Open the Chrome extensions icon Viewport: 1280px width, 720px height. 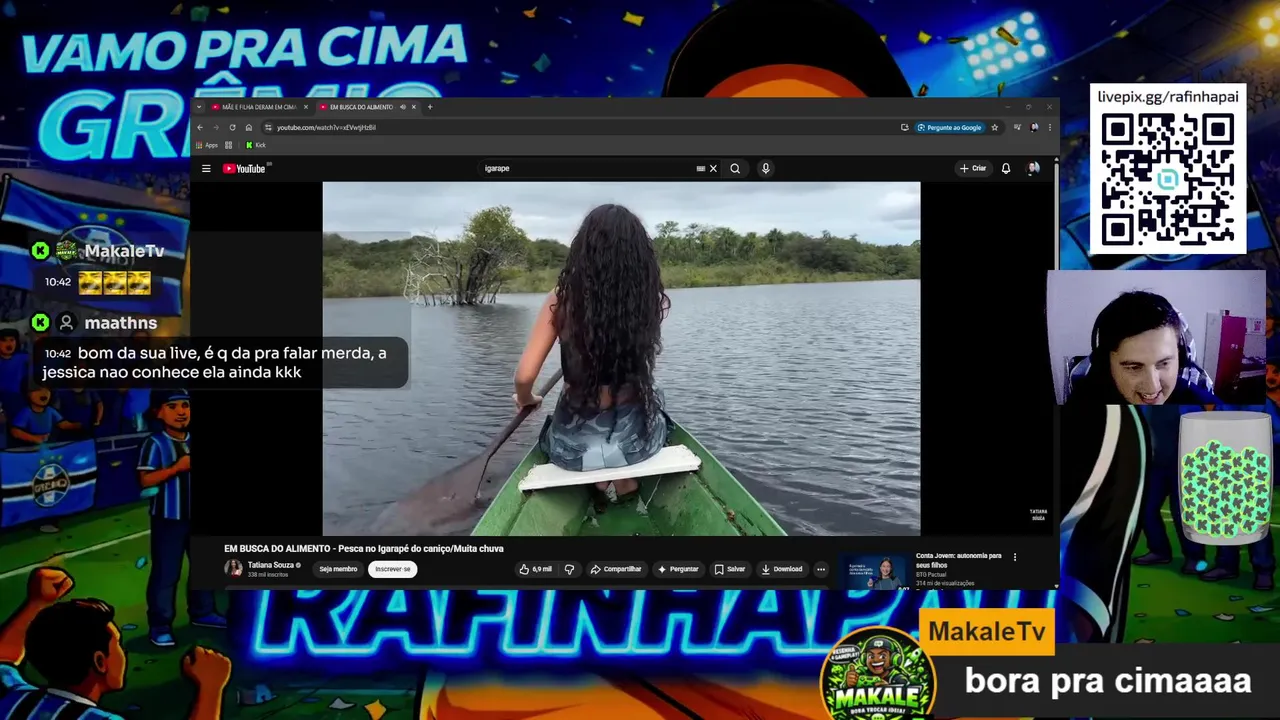coord(1017,127)
